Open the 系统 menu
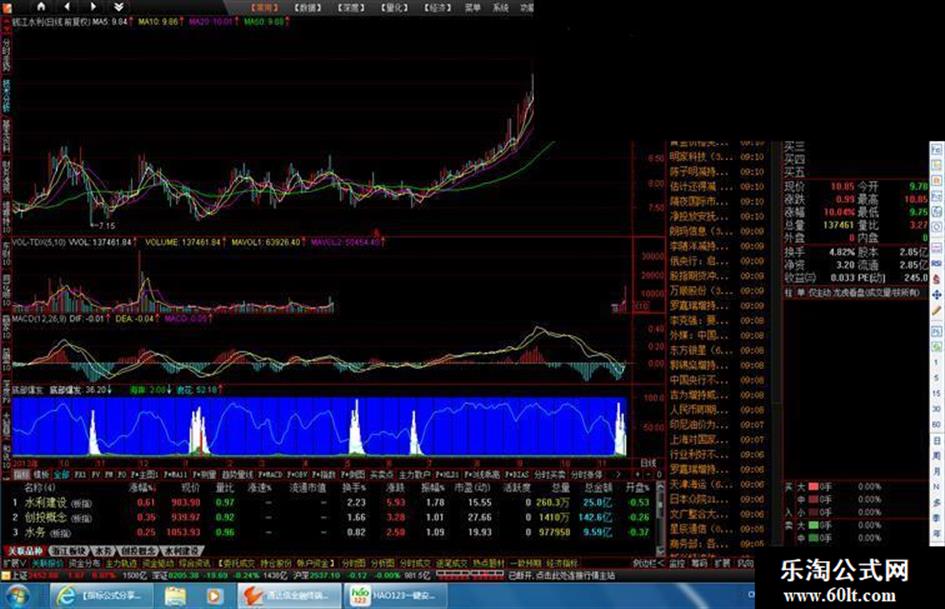 pyautogui.click(x=500, y=8)
